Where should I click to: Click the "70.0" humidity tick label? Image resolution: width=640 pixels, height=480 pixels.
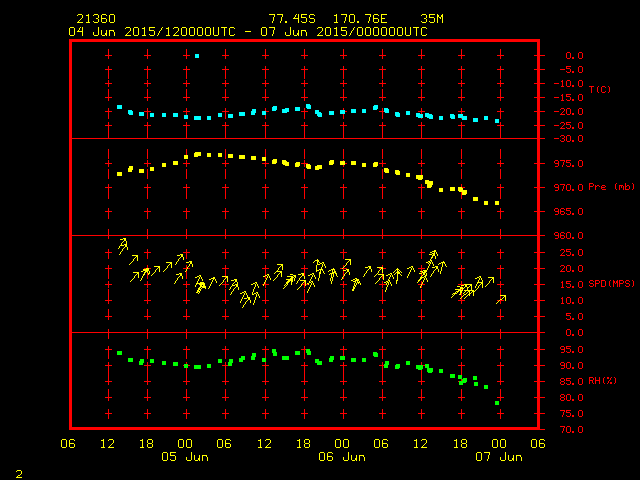[x=571, y=429]
